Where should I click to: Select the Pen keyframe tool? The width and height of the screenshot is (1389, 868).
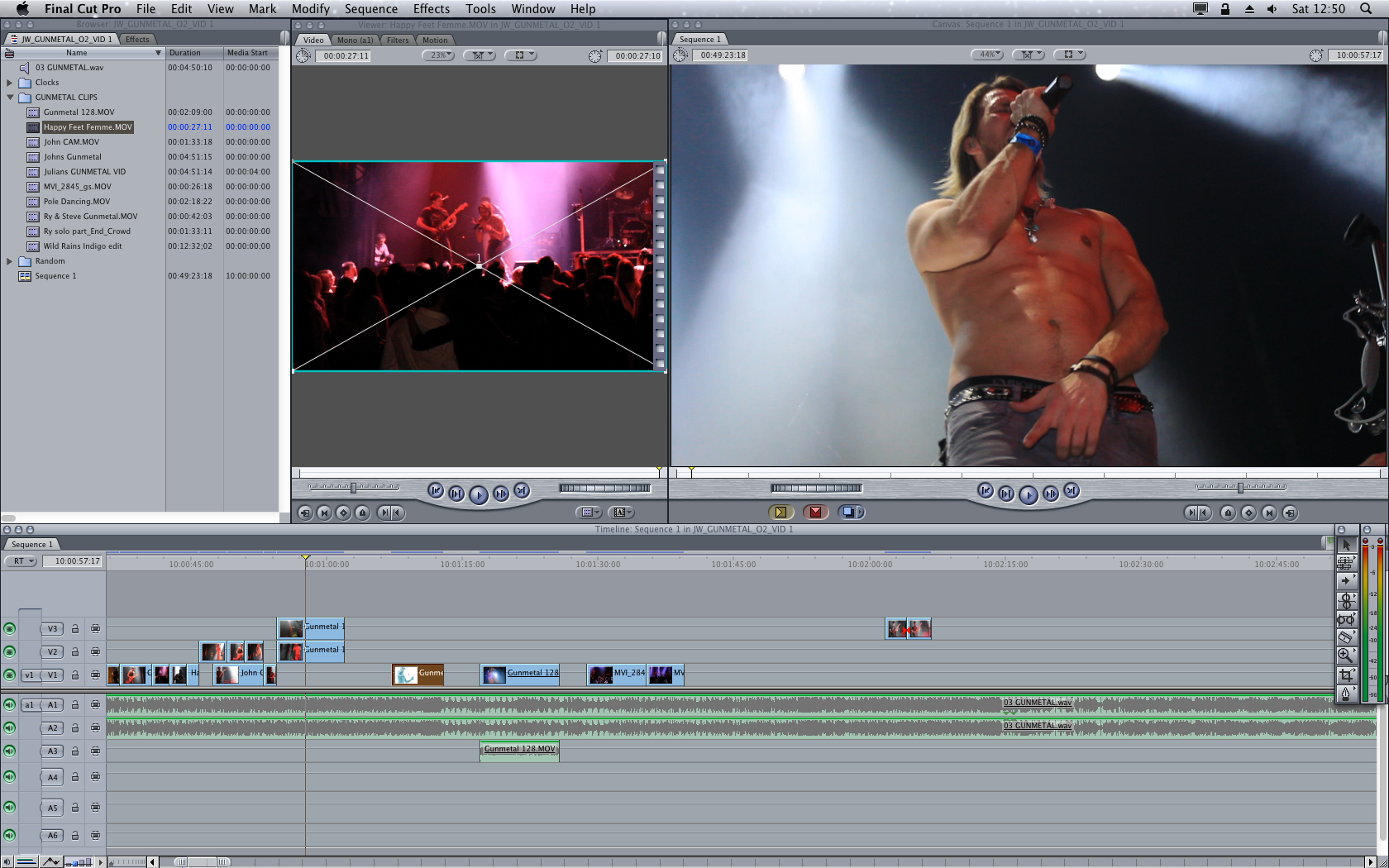(1346, 694)
